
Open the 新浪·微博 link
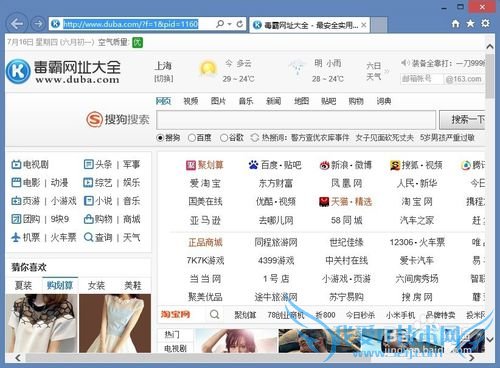tap(345, 165)
